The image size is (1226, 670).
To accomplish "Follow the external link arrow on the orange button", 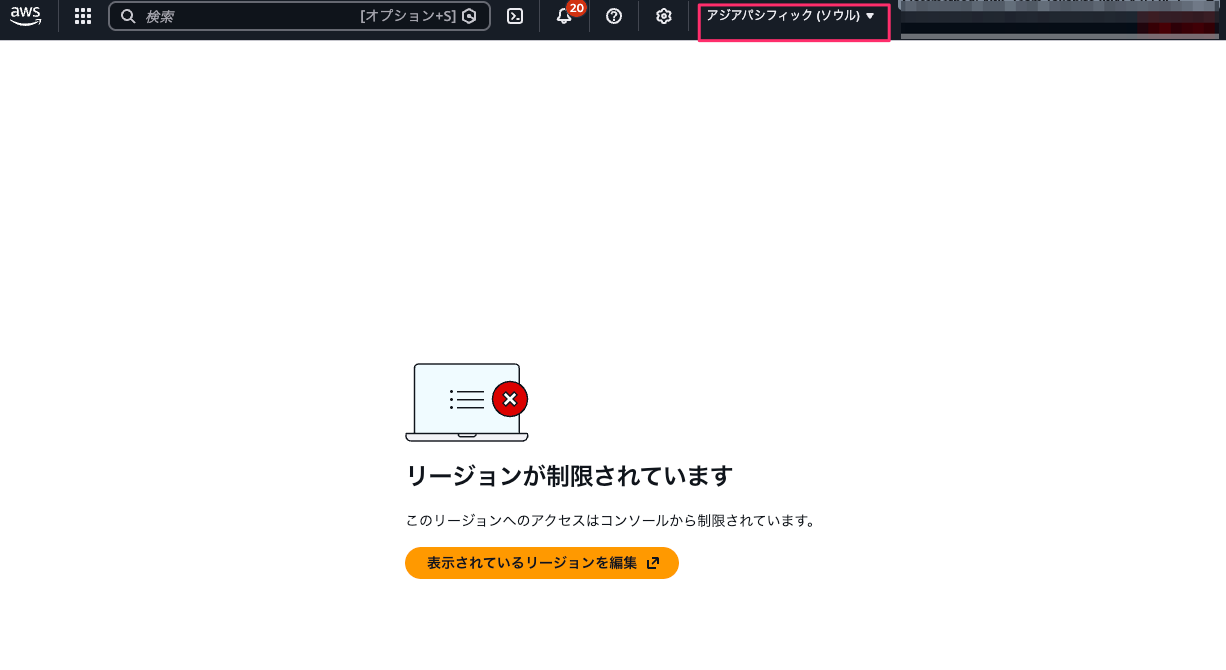I will 653,563.
